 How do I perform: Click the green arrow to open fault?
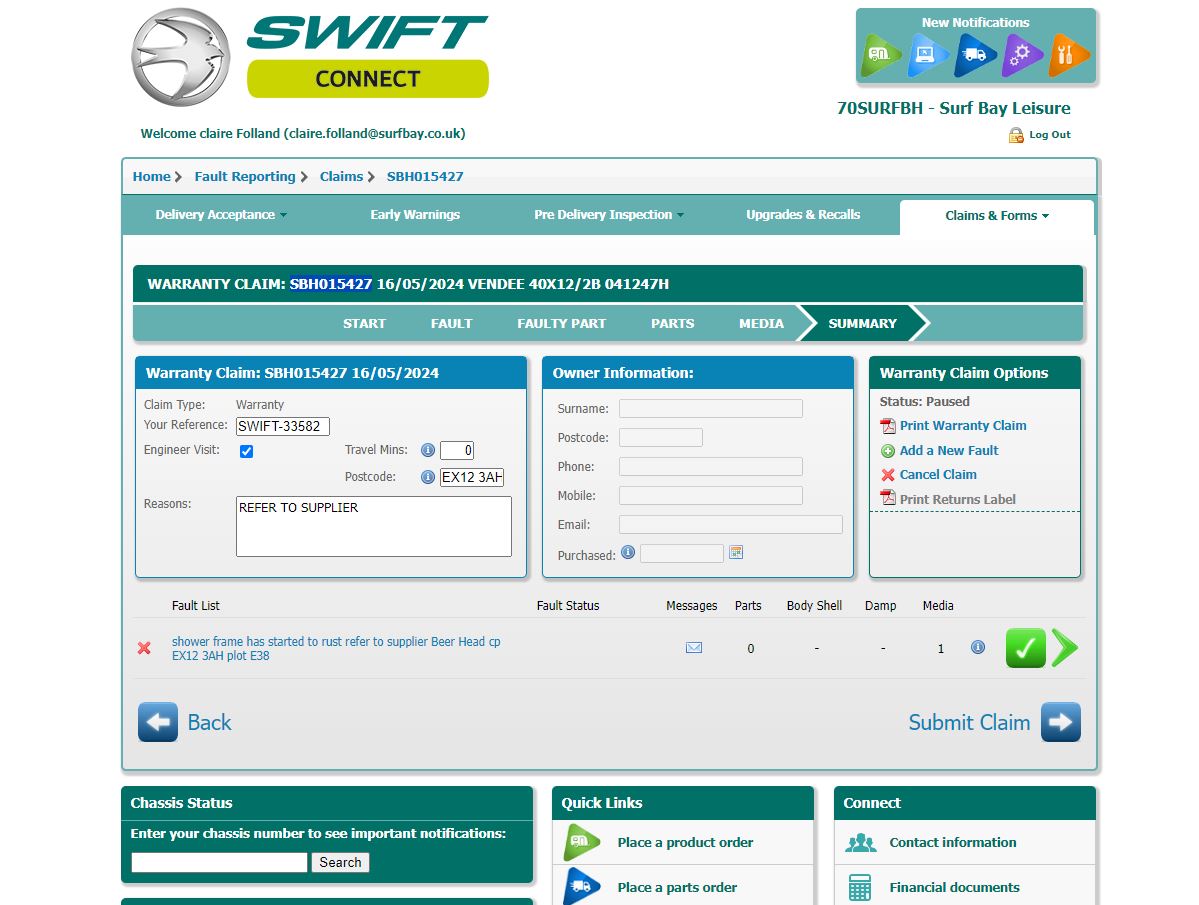[x=1064, y=648]
